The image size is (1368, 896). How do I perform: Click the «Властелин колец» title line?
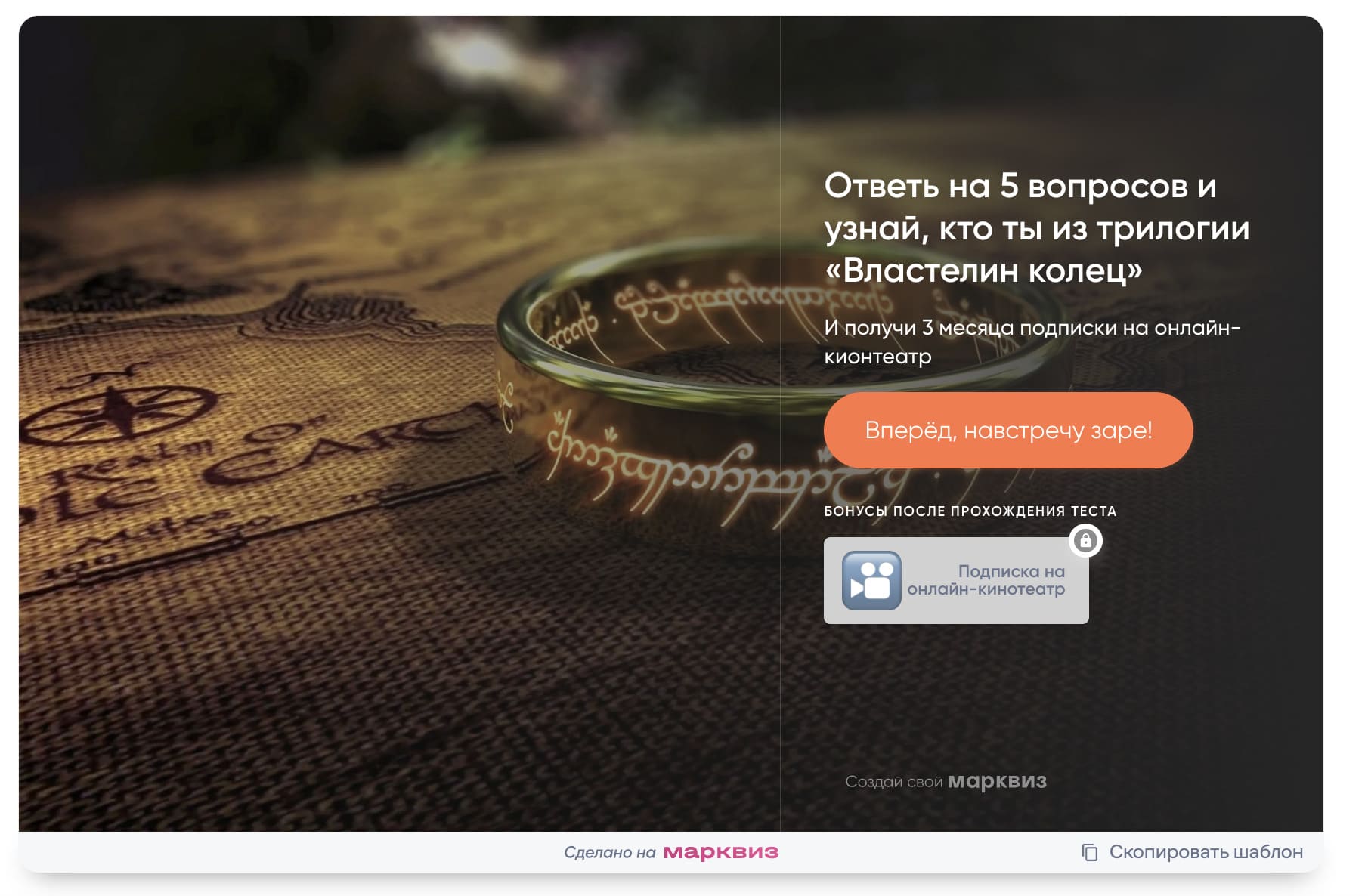[983, 270]
